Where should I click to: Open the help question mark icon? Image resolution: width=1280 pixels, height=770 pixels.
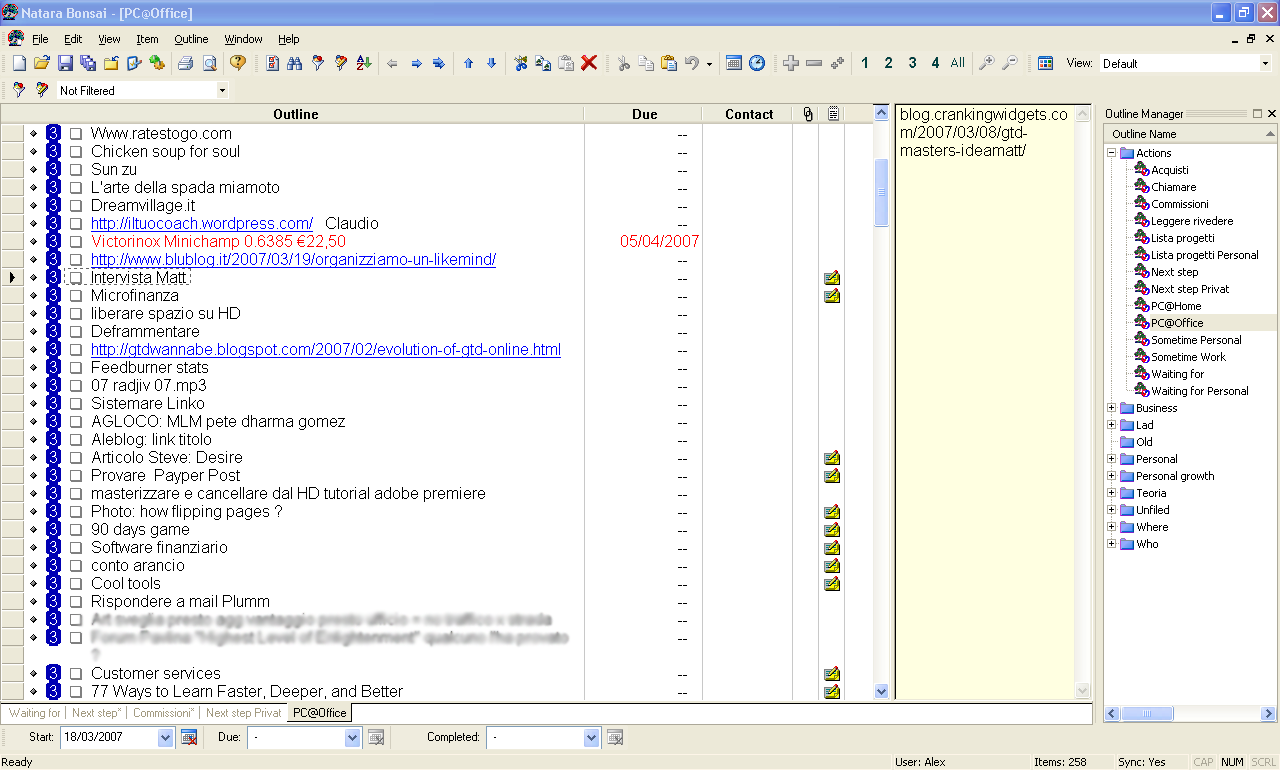pos(238,63)
